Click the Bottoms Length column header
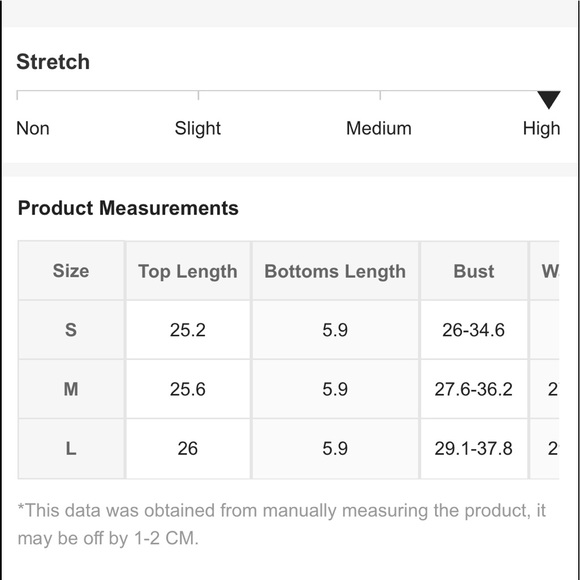This screenshot has height=580, width=580. (335, 271)
